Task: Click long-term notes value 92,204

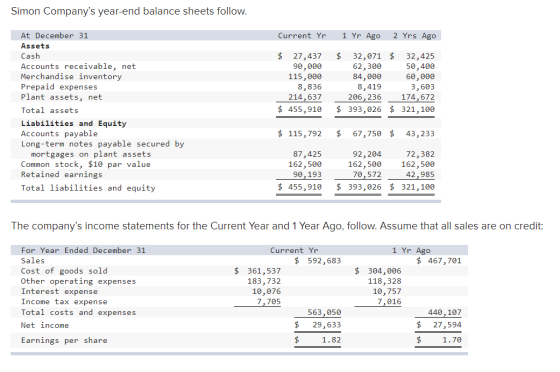Action: pyautogui.click(x=367, y=154)
